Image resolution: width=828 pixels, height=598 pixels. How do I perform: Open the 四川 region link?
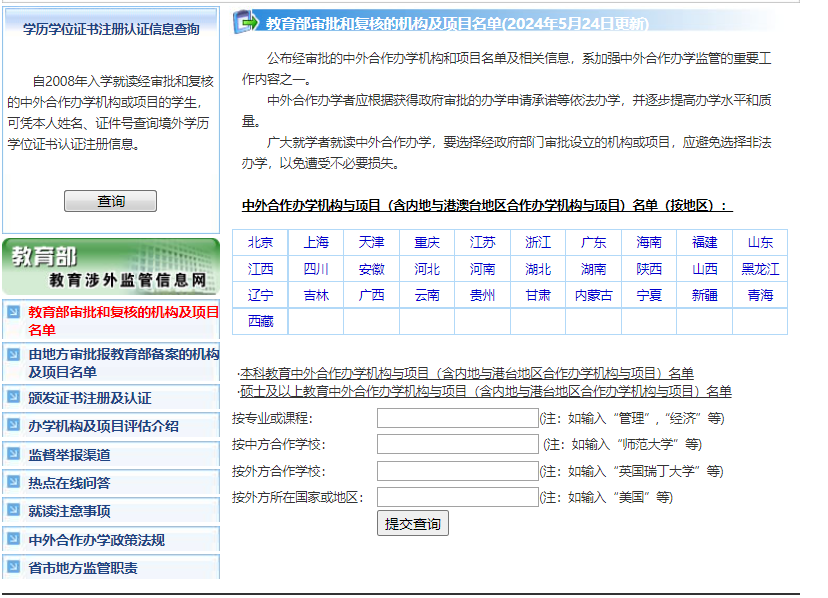[x=316, y=269]
